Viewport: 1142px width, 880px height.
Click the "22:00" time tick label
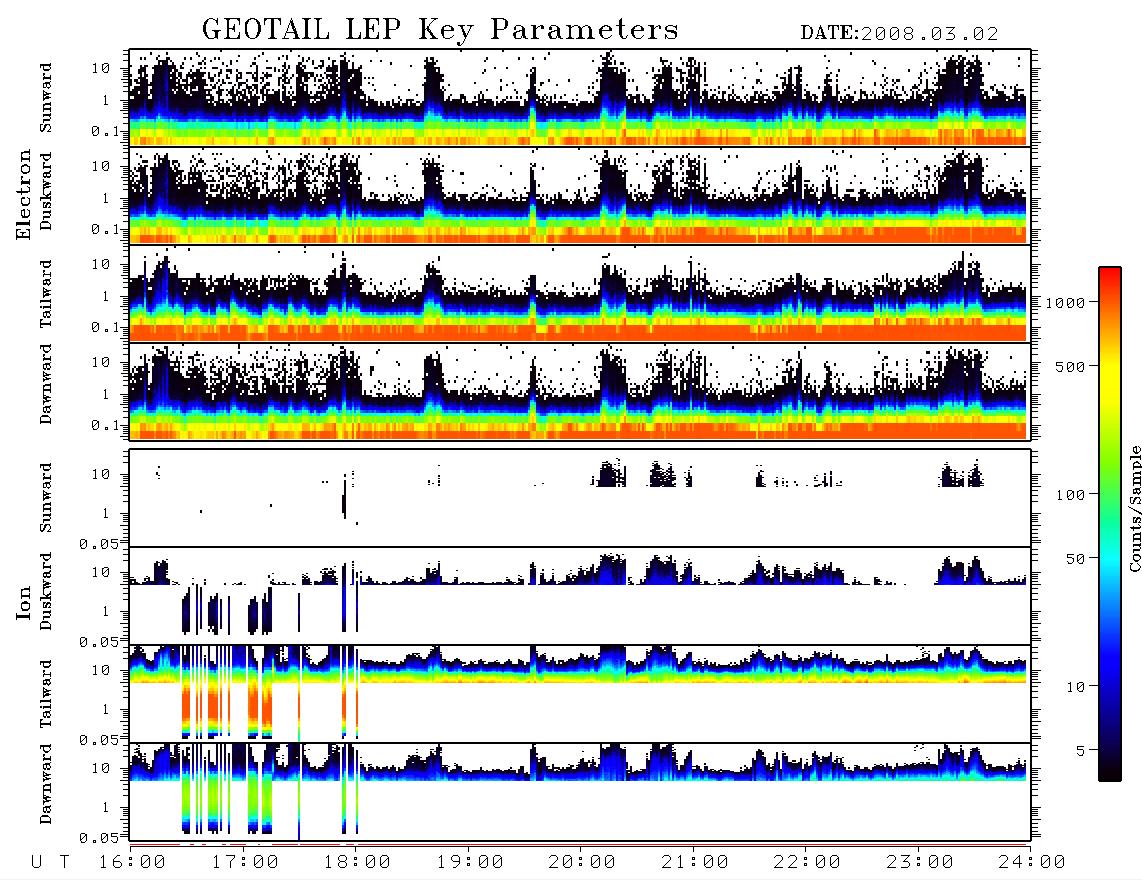point(807,863)
